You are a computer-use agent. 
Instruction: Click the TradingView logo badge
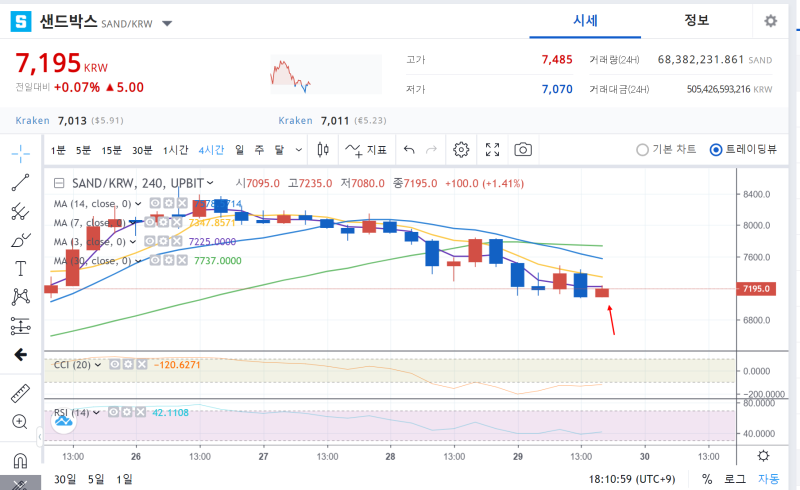(x=64, y=422)
